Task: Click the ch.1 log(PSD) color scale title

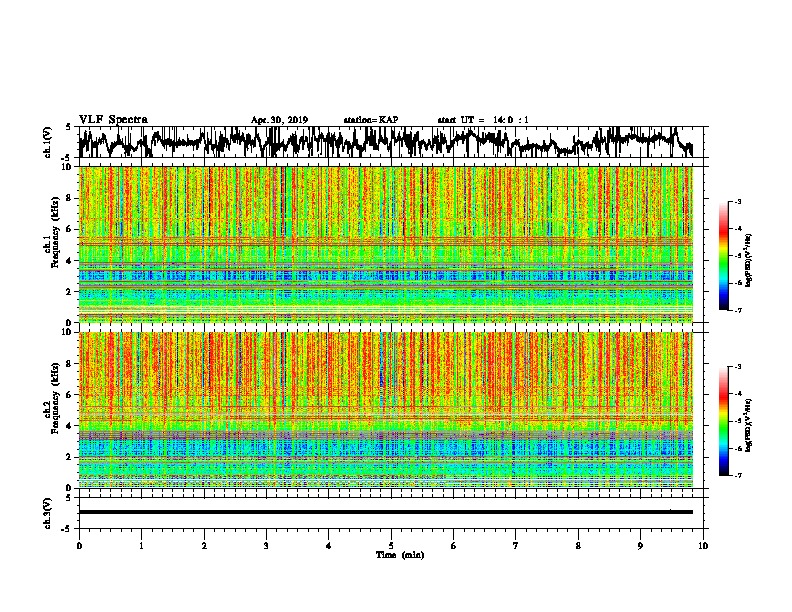Action: [749, 261]
